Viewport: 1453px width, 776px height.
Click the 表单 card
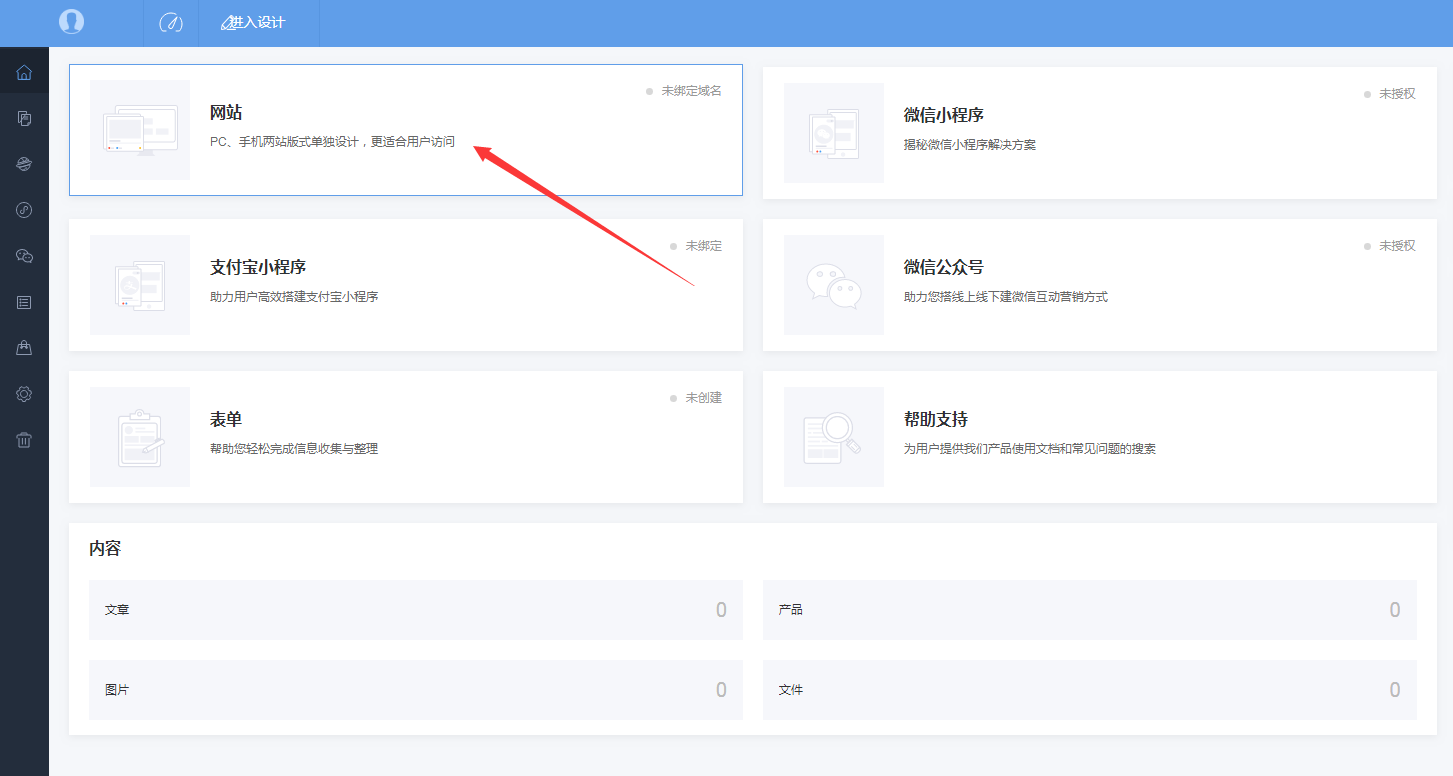pyautogui.click(x=405, y=437)
